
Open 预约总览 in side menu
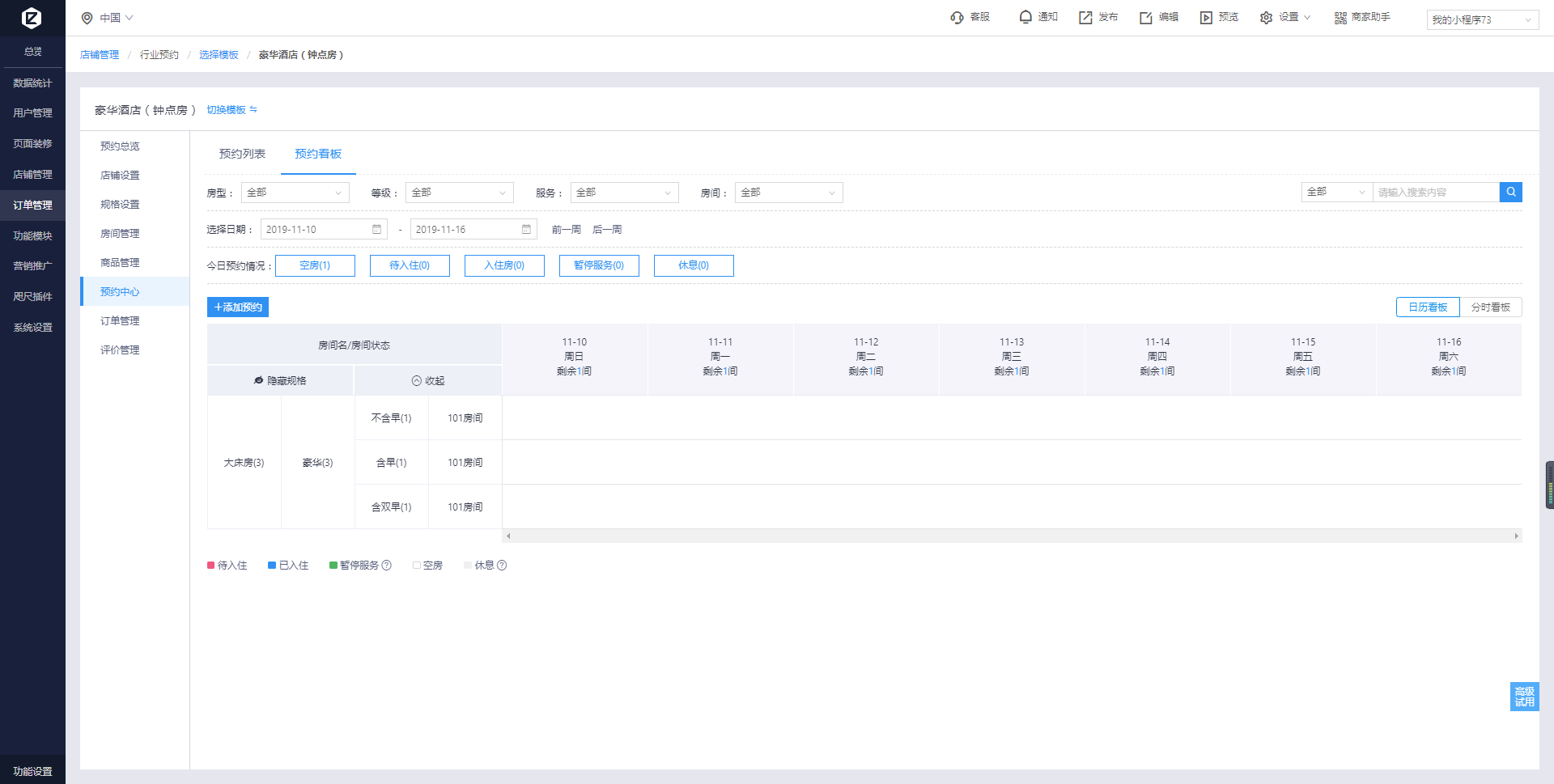[120, 146]
